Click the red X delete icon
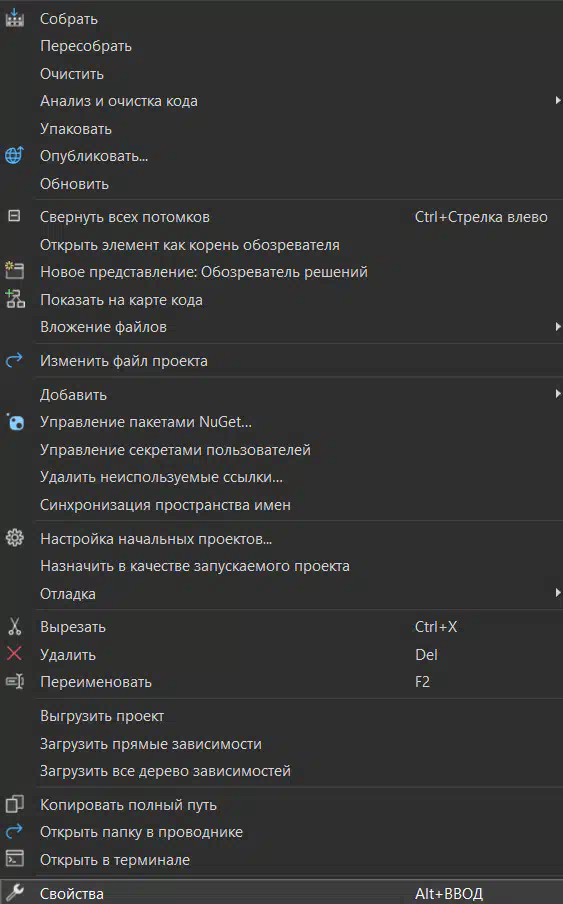The width and height of the screenshot is (563, 904). 14,653
